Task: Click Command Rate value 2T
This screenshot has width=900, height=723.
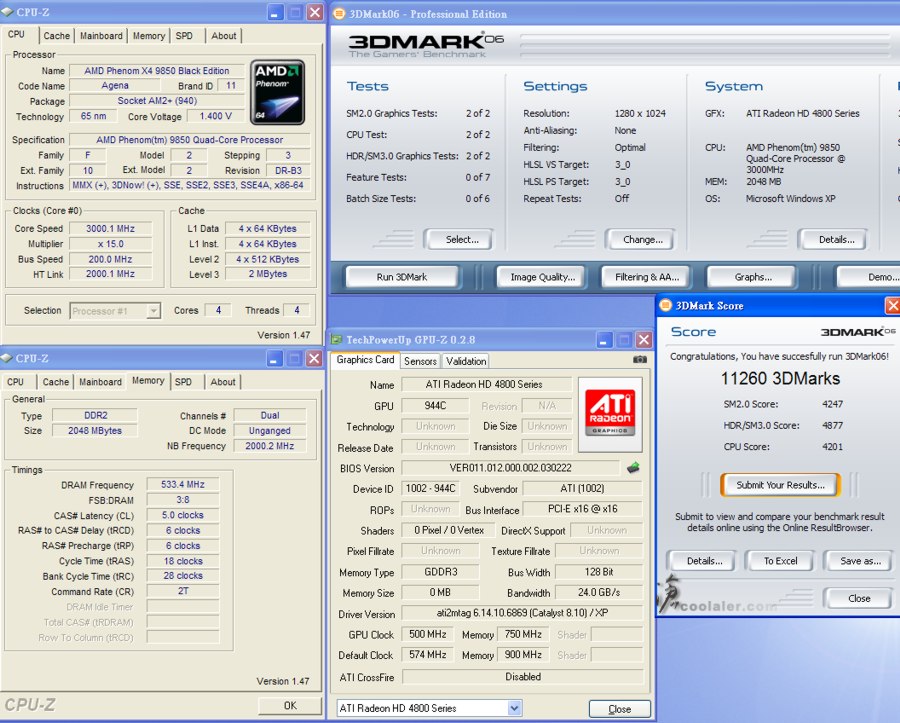Action: click(183, 590)
